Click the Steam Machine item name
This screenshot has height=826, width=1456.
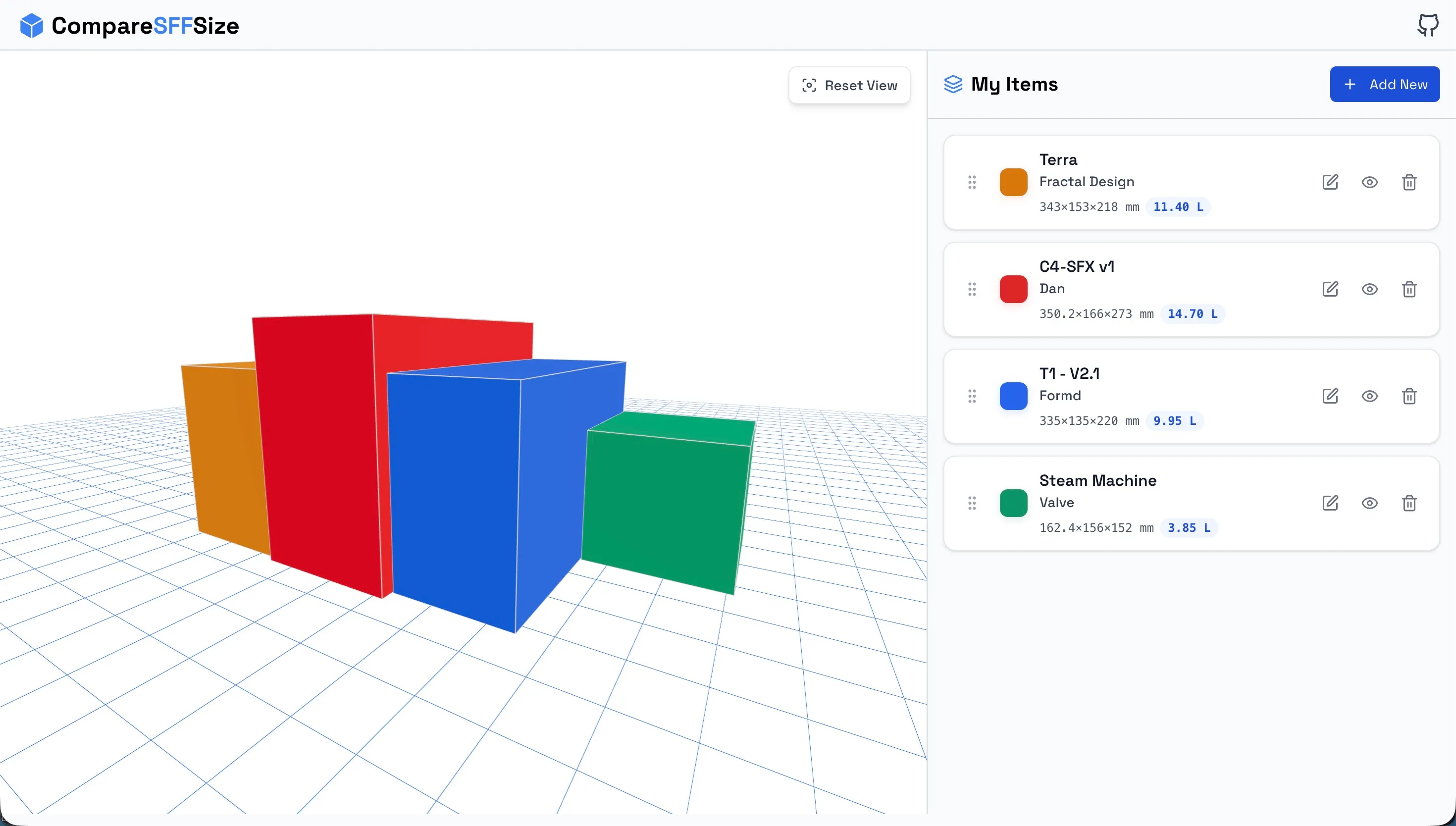coord(1097,480)
